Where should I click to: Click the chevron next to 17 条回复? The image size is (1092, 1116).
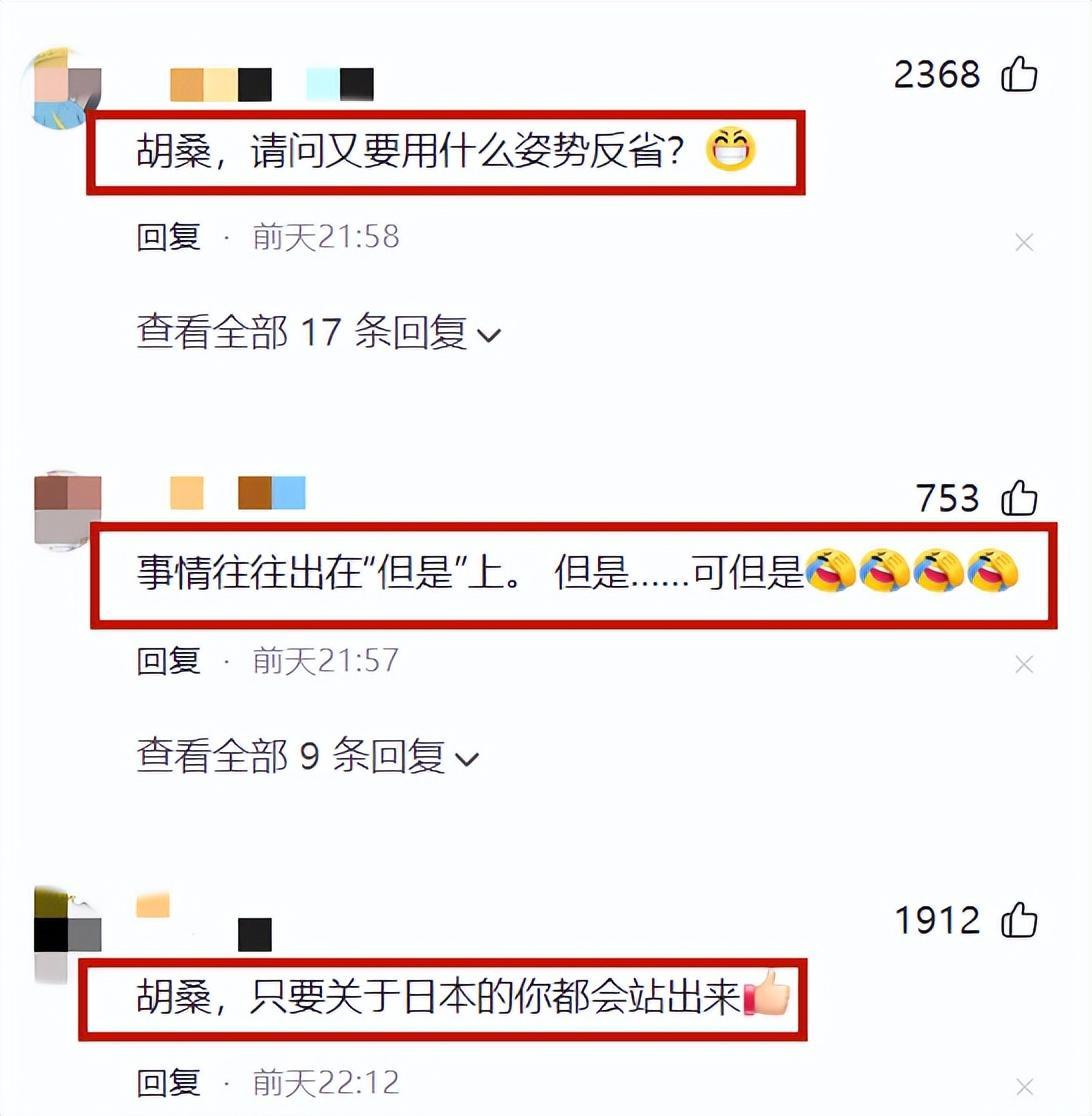click(489, 335)
